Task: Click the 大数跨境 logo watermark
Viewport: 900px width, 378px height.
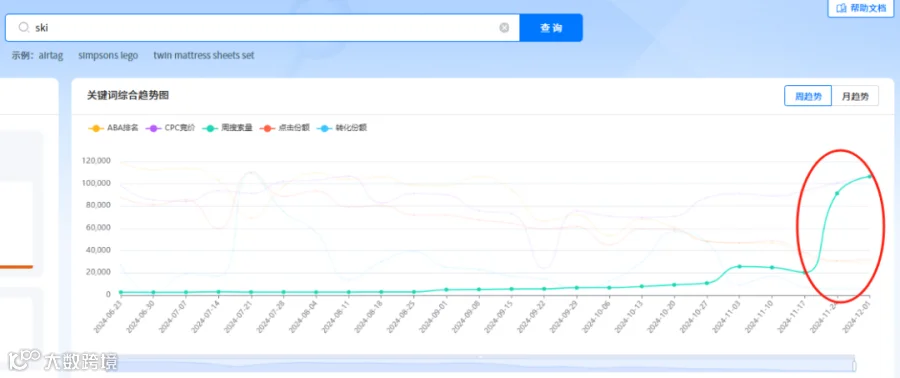Action: (x=63, y=360)
